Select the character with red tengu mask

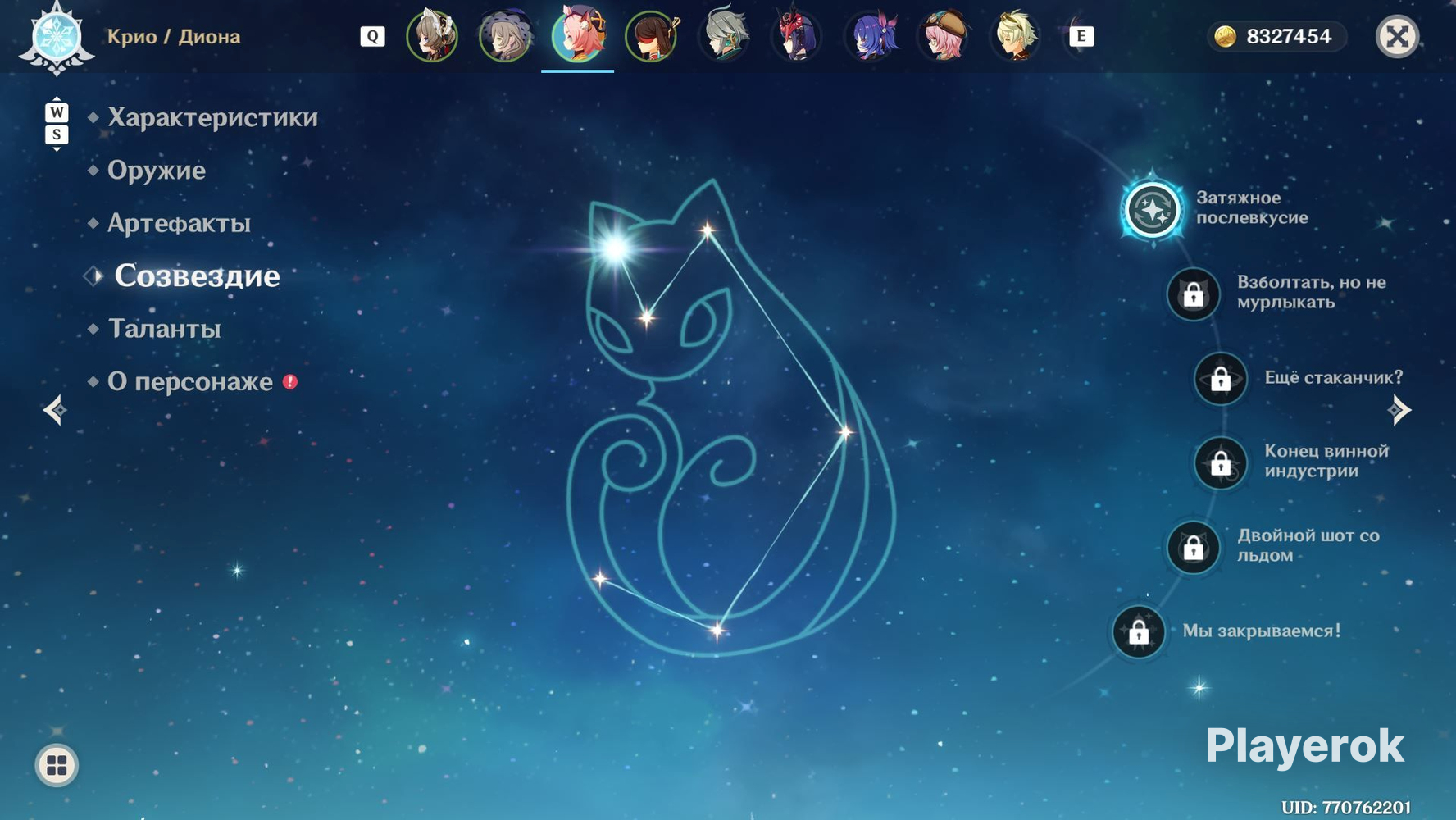click(797, 35)
